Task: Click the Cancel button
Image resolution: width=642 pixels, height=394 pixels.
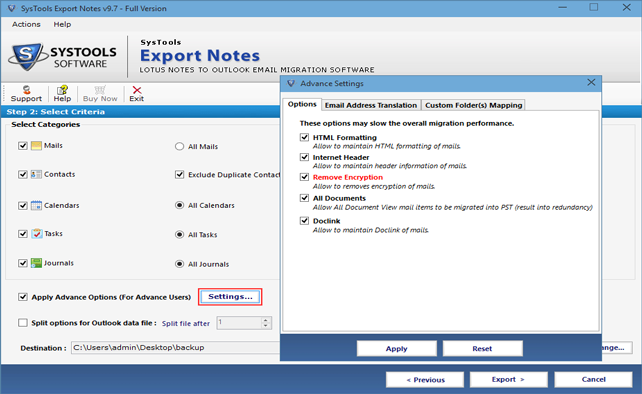Action: (x=593, y=379)
